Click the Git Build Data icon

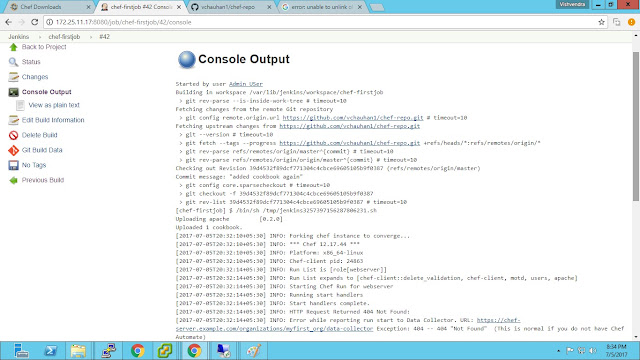(13, 150)
